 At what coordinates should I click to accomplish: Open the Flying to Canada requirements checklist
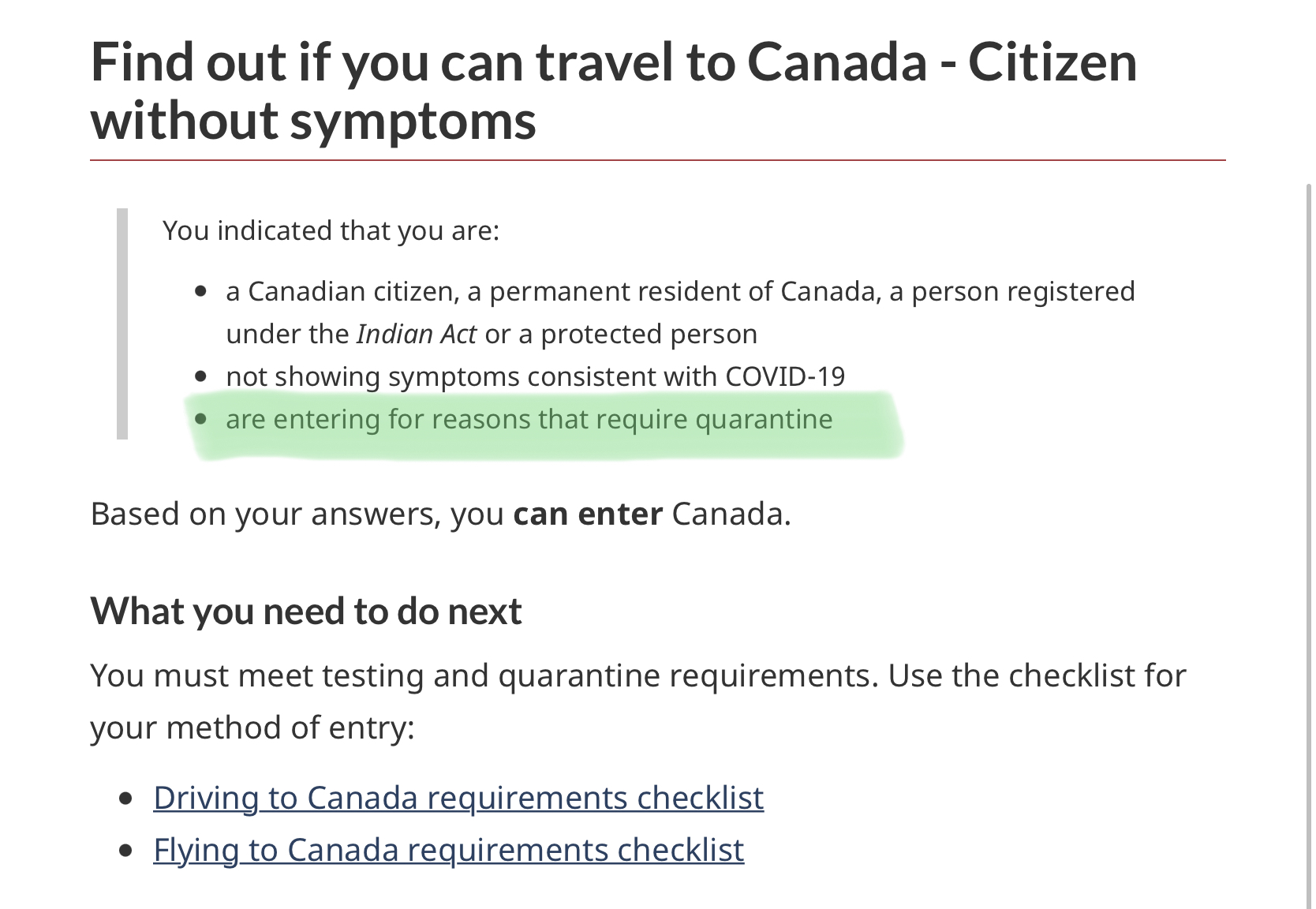(449, 850)
